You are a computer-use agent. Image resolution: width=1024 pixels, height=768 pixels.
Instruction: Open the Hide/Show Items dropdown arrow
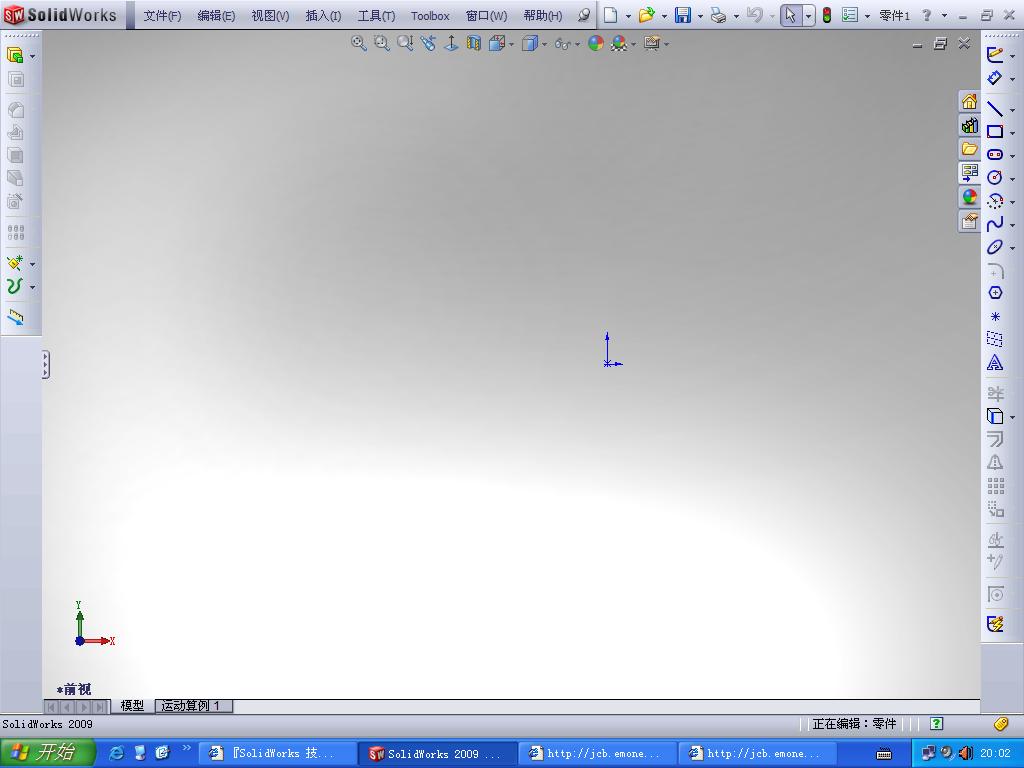(577, 44)
